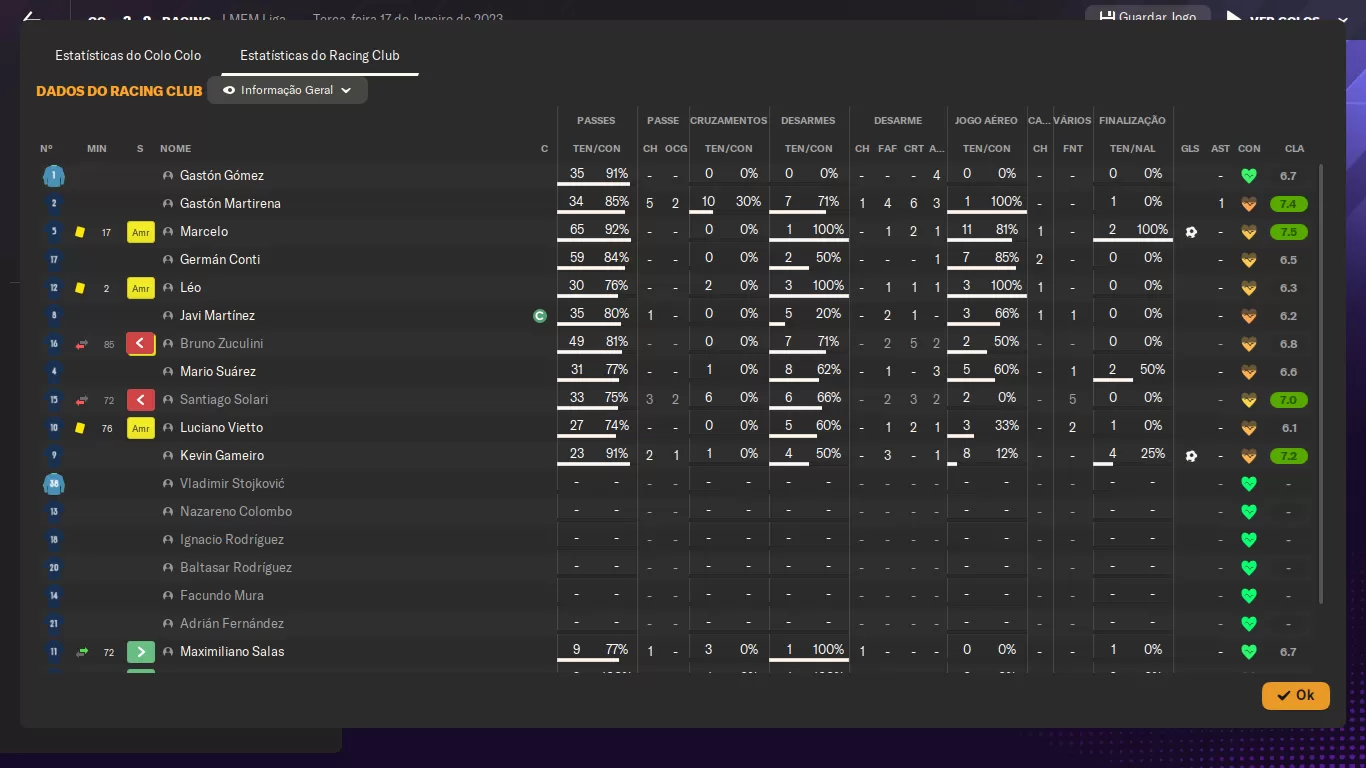Click the profile icon beside Ignacio Rodríguez

168,540
